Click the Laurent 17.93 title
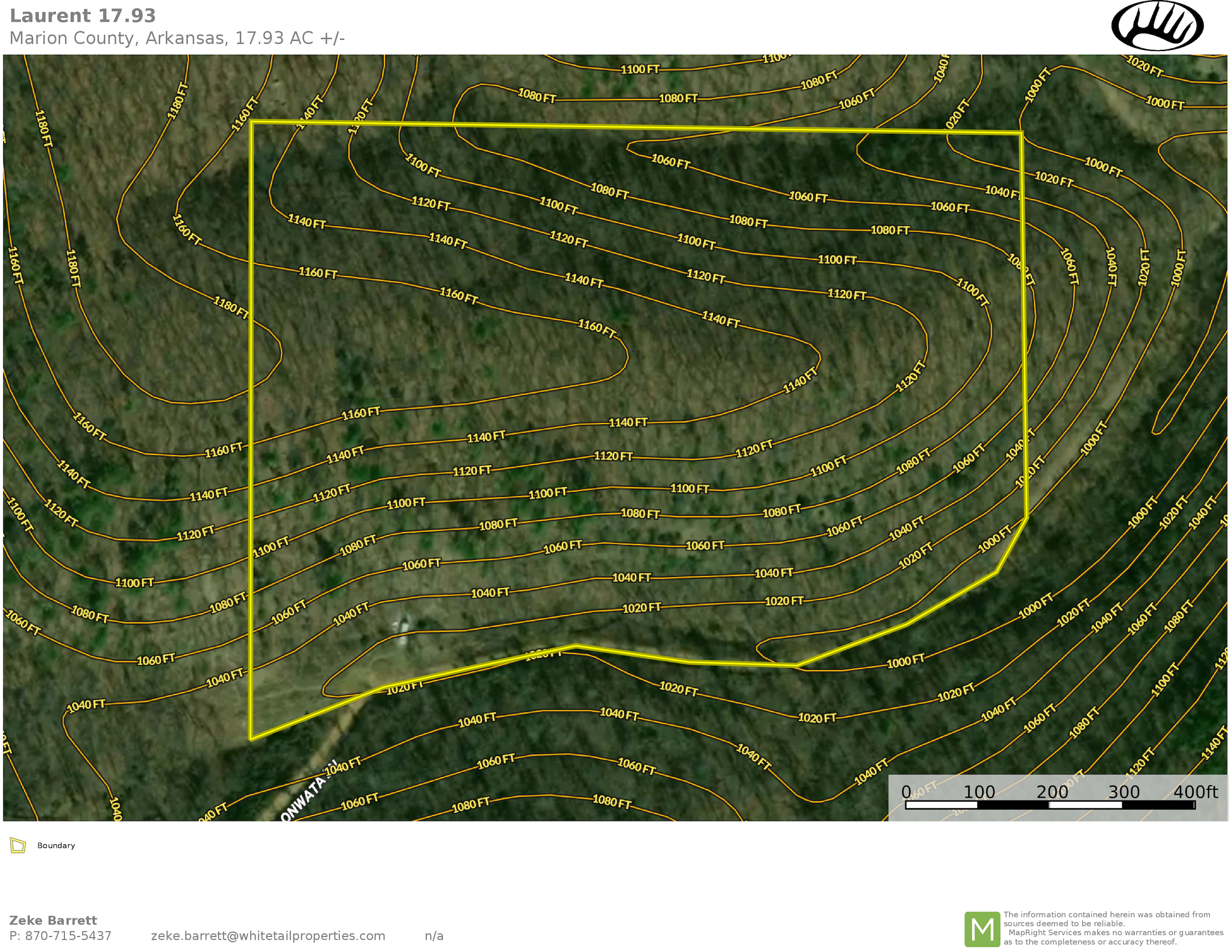The image size is (1232, 952). 83,16
